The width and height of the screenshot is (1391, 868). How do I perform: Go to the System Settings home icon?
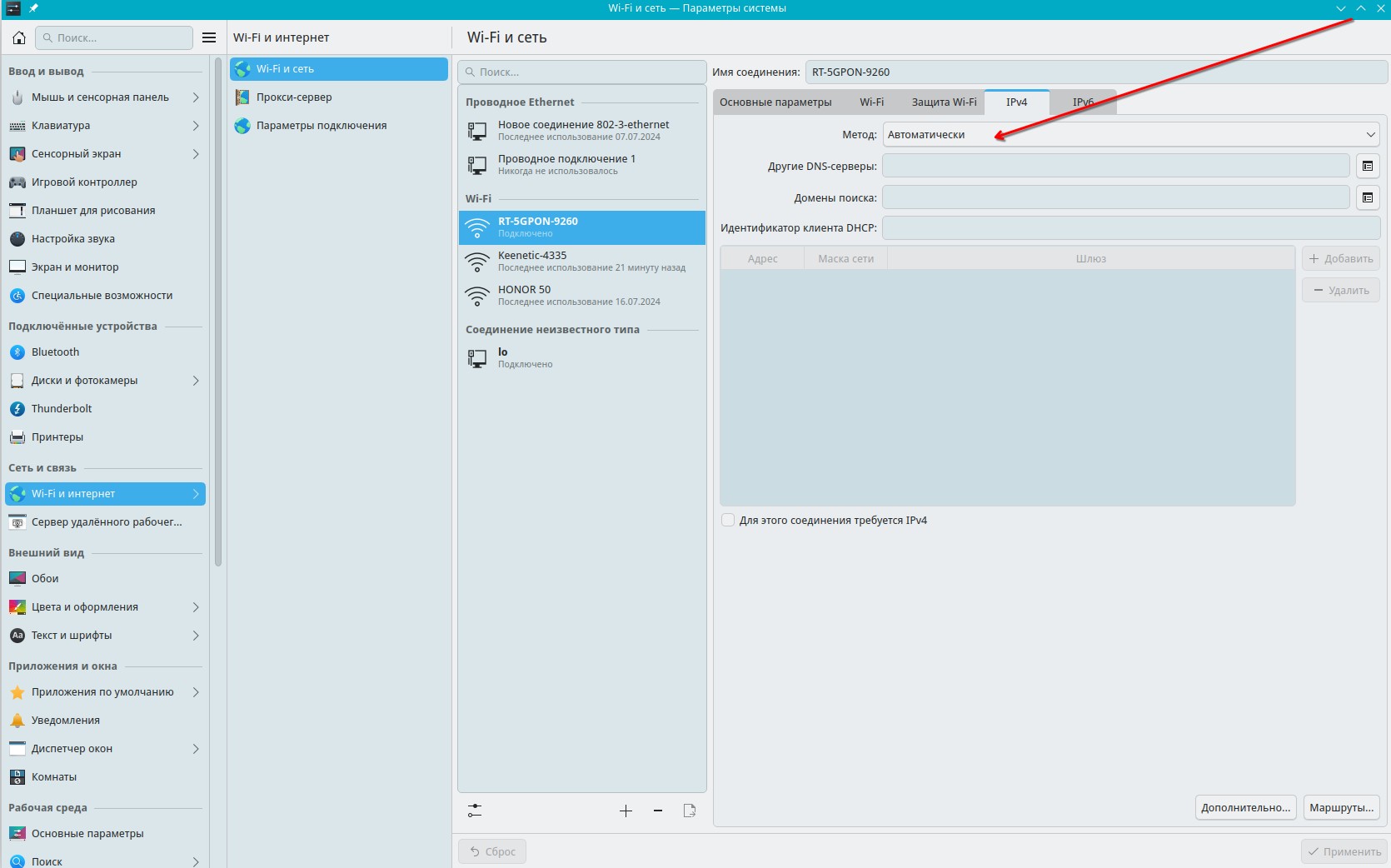[x=19, y=37]
